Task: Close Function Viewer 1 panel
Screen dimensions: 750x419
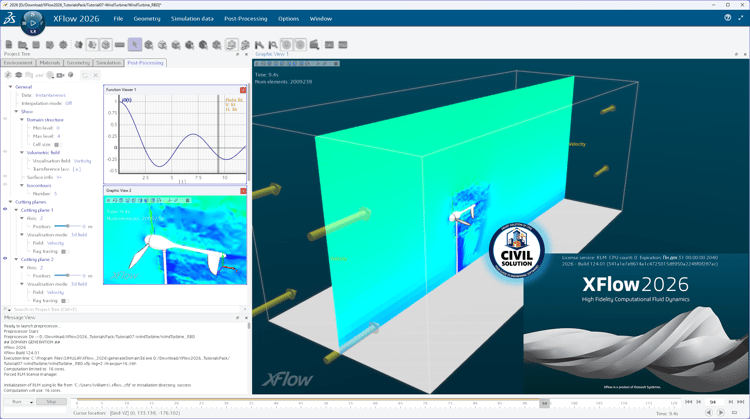Action: 243,89
